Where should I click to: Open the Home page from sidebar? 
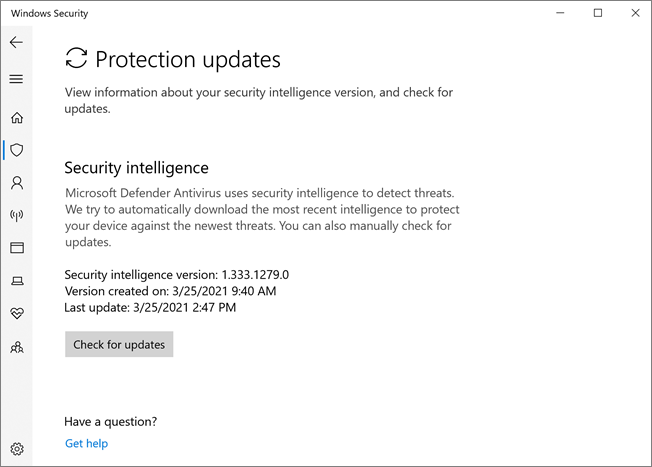point(16,117)
